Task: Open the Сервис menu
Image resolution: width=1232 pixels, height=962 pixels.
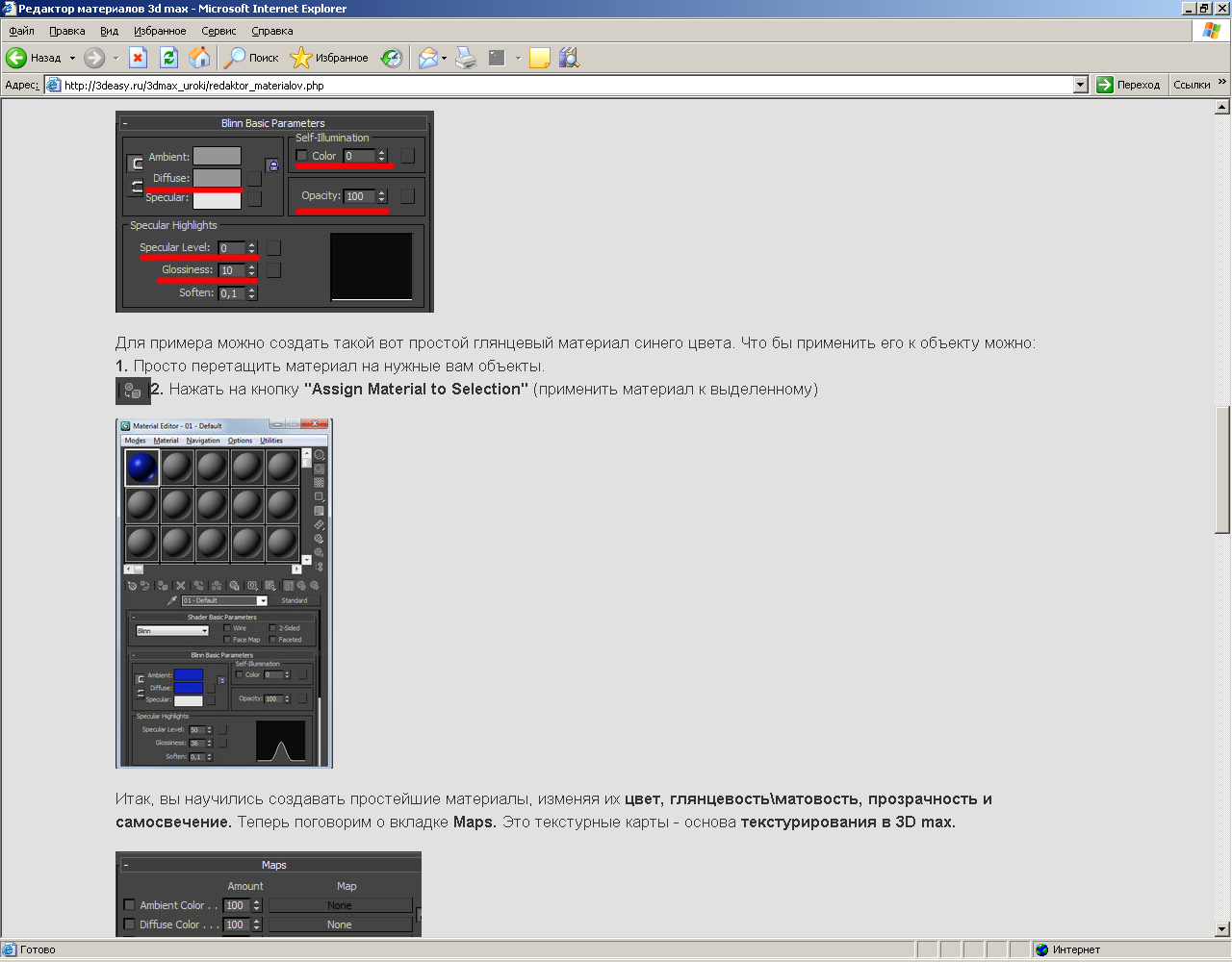Action: [x=218, y=31]
